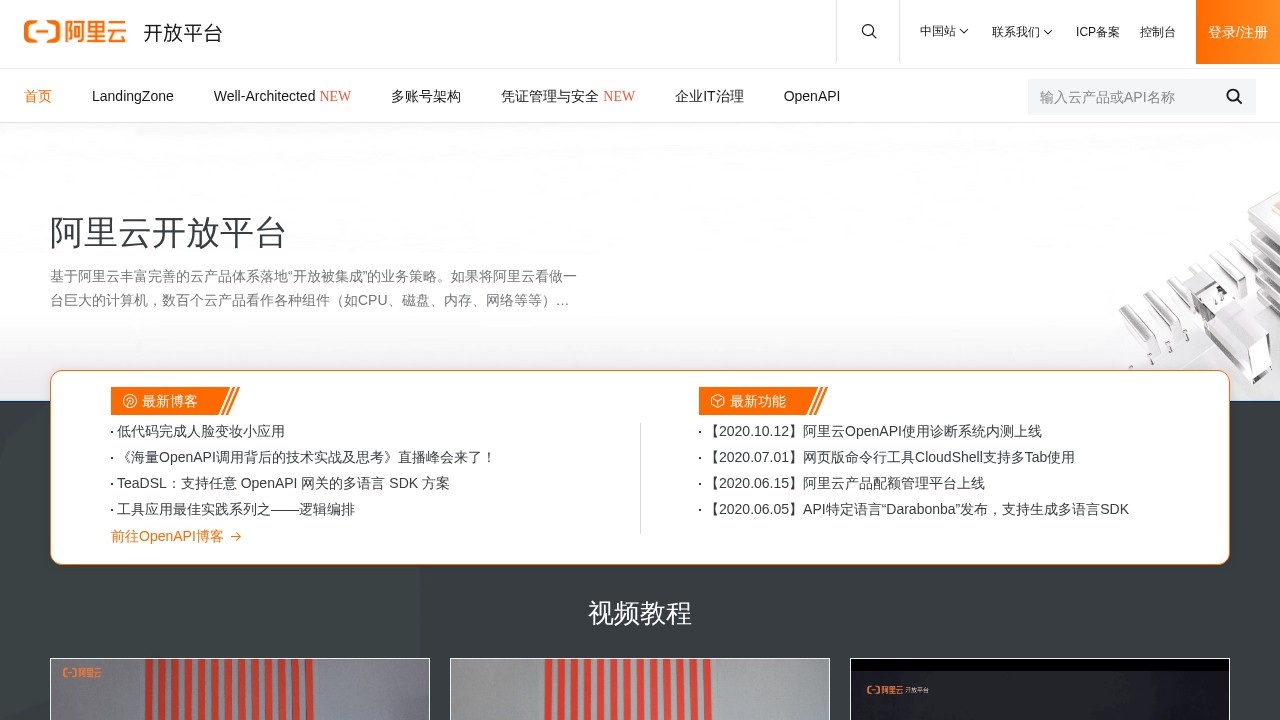Click the Alibaba Cloud logo

point(75,32)
